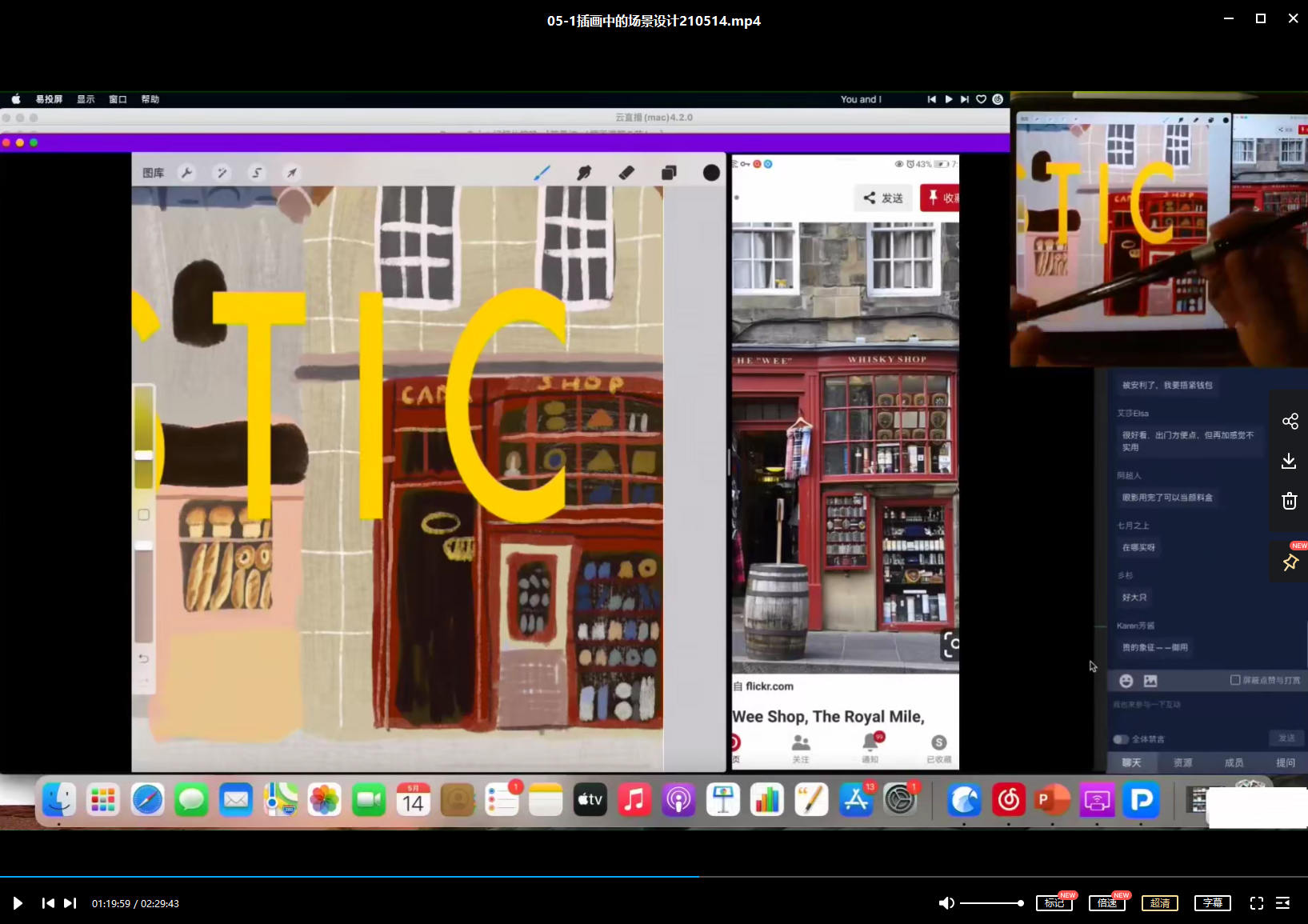
Task: Open the Procreate magic wand adjustments
Action: 222,173
